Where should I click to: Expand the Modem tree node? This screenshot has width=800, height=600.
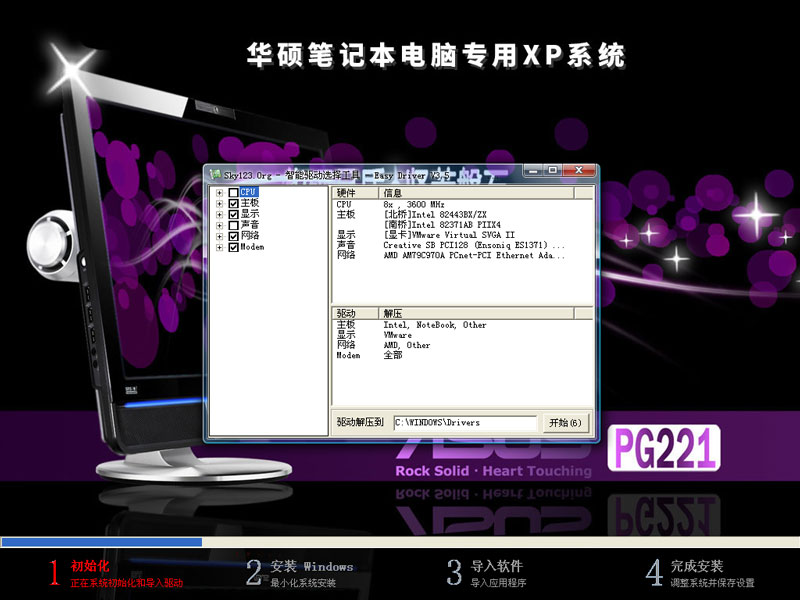pyautogui.click(x=218, y=246)
